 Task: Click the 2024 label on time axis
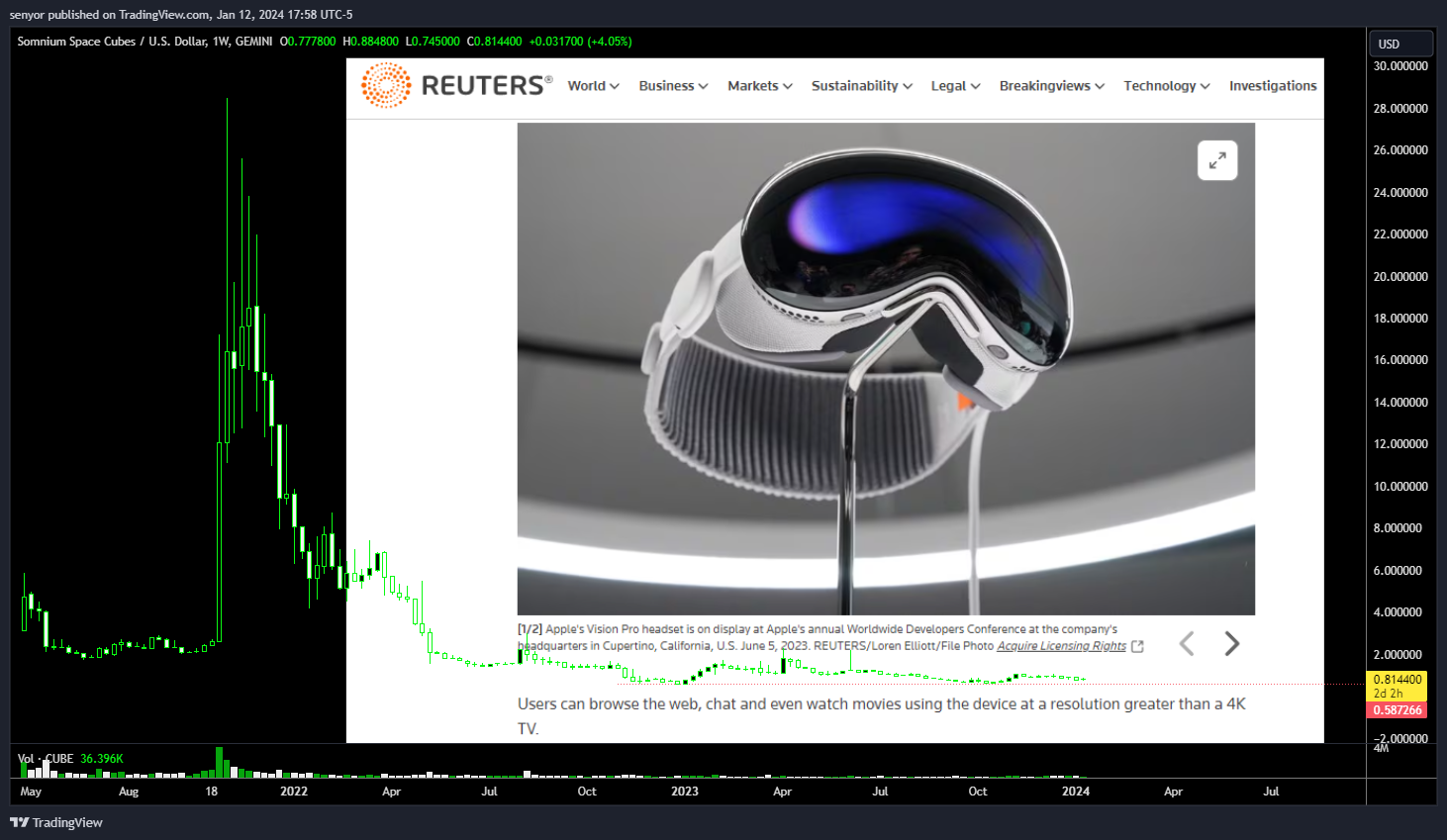click(1076, 792)
